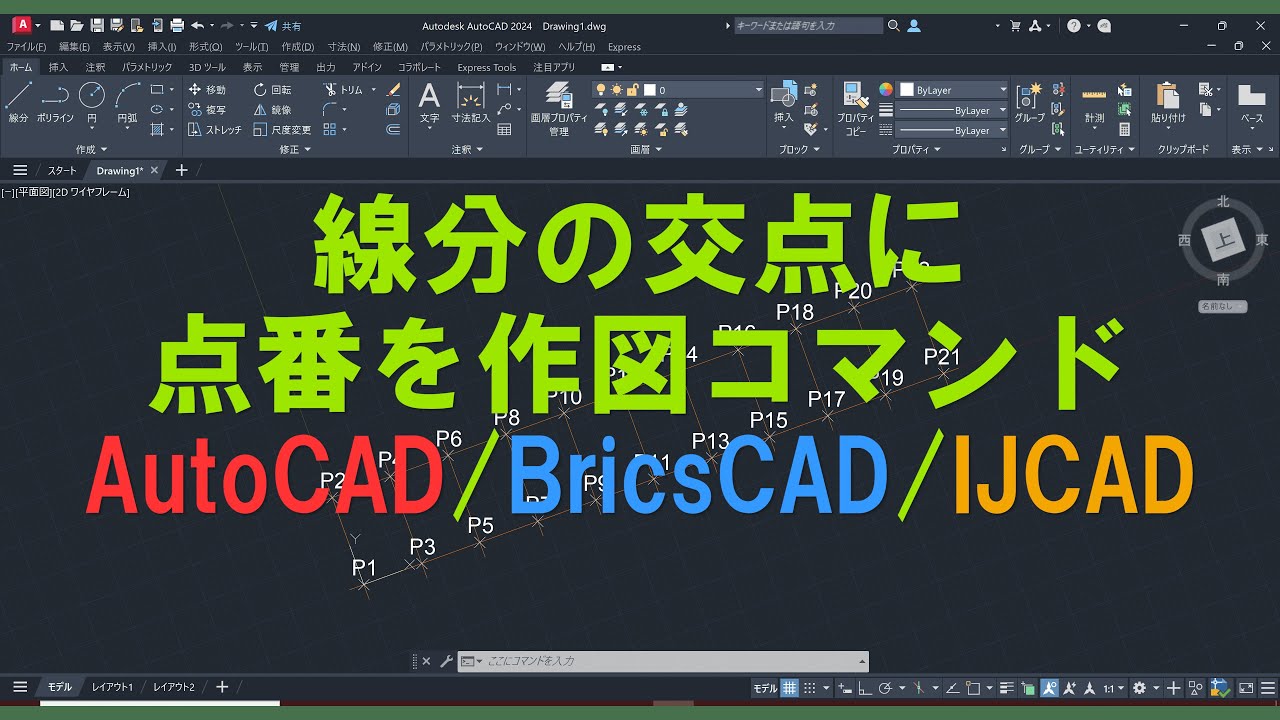
Task: Click the Plot (print) icon in quick access
Action: click(x=177, y=25)
